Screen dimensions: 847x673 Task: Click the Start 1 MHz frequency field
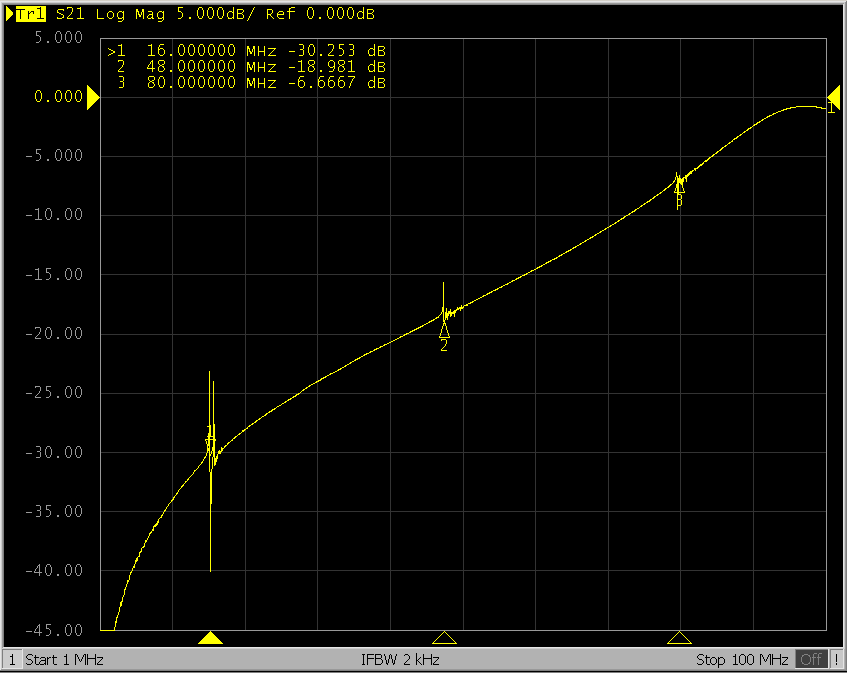pyautogui.click(x=64, y=660)
